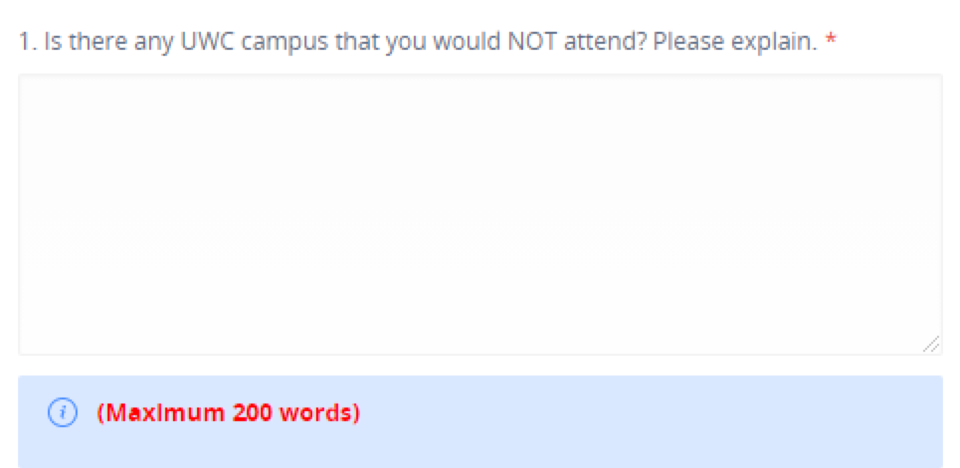Click the word "words)" in the banner
Image resolution: width=960 pixels, height=468 pixels.
(x=320, y=413)
